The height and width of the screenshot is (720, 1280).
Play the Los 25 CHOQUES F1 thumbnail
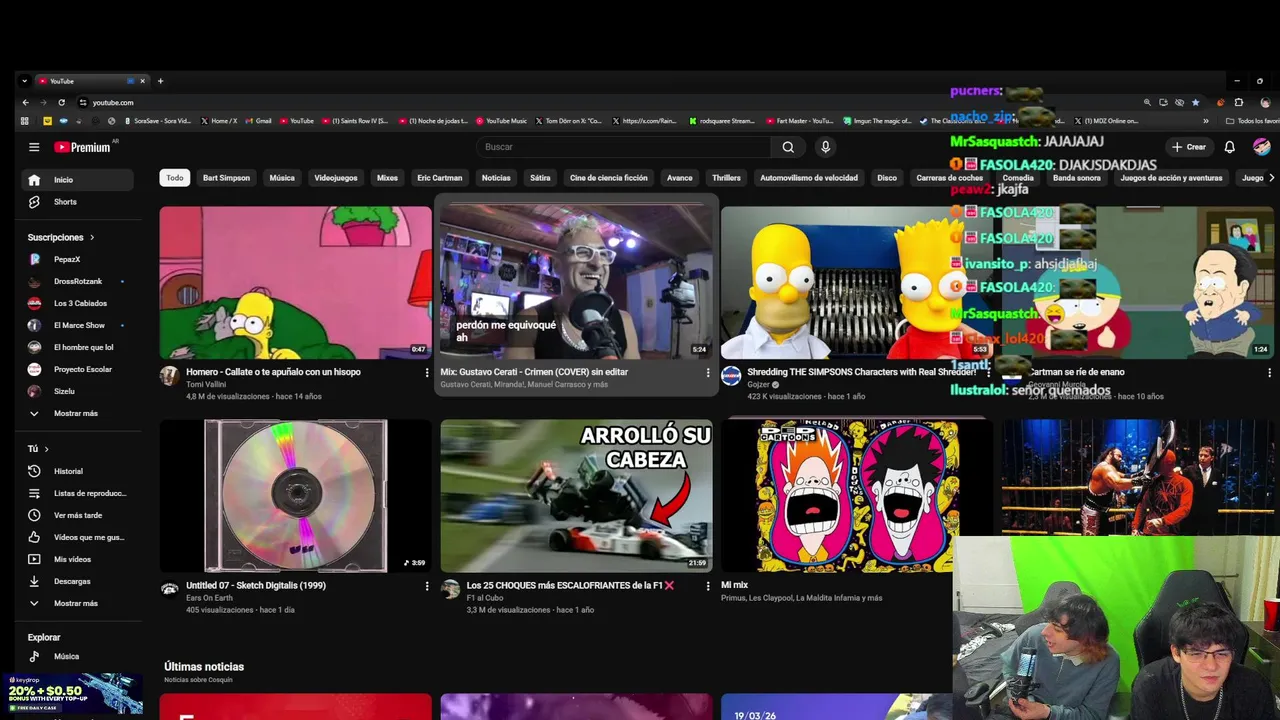tap(577, 496)
